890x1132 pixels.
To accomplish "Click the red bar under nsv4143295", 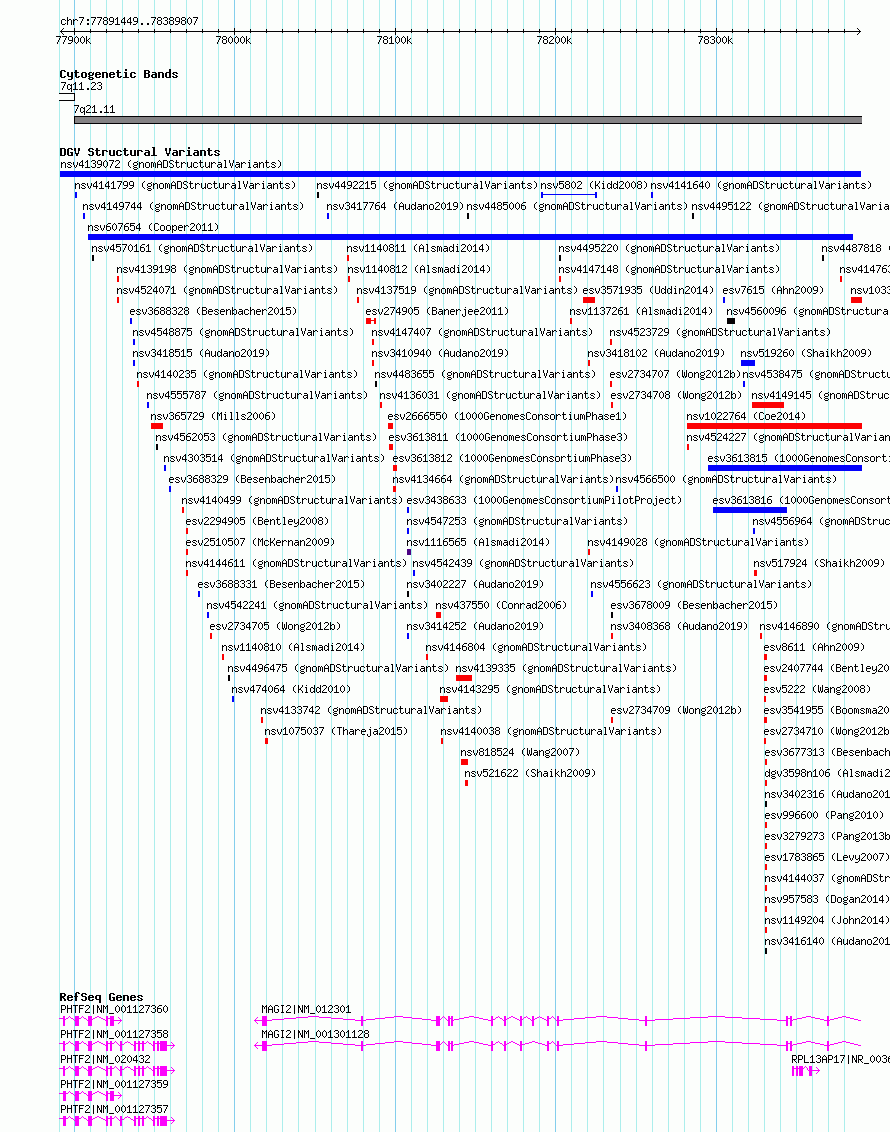I will (x=444, y=699).
